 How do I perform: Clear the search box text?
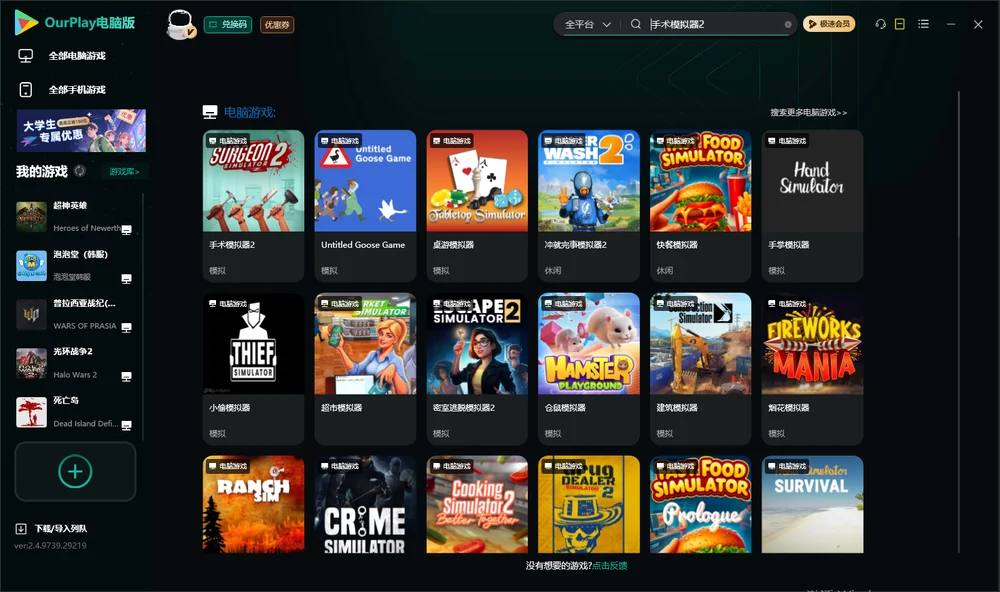[x=788, y=24]
